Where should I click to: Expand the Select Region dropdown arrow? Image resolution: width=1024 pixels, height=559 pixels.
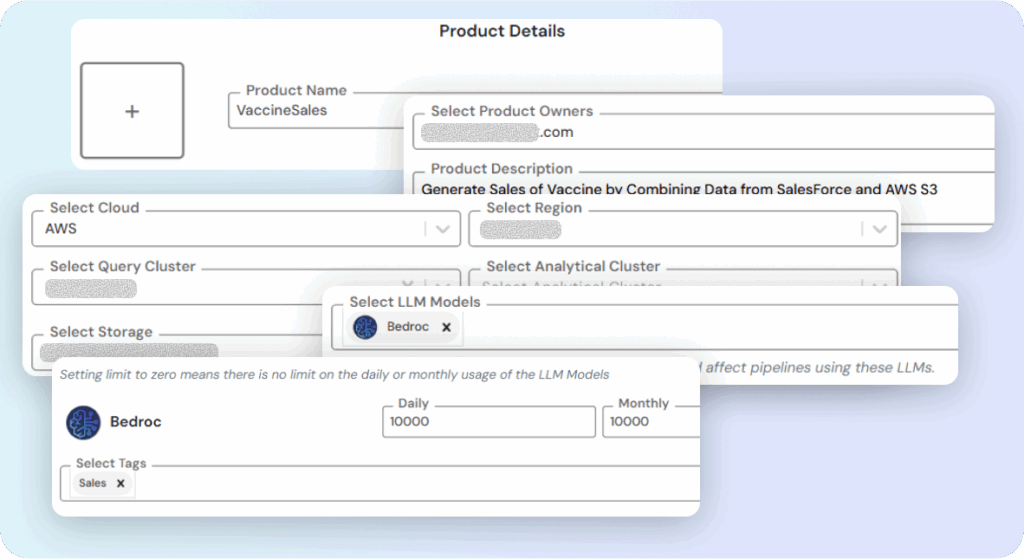(880, 229)
